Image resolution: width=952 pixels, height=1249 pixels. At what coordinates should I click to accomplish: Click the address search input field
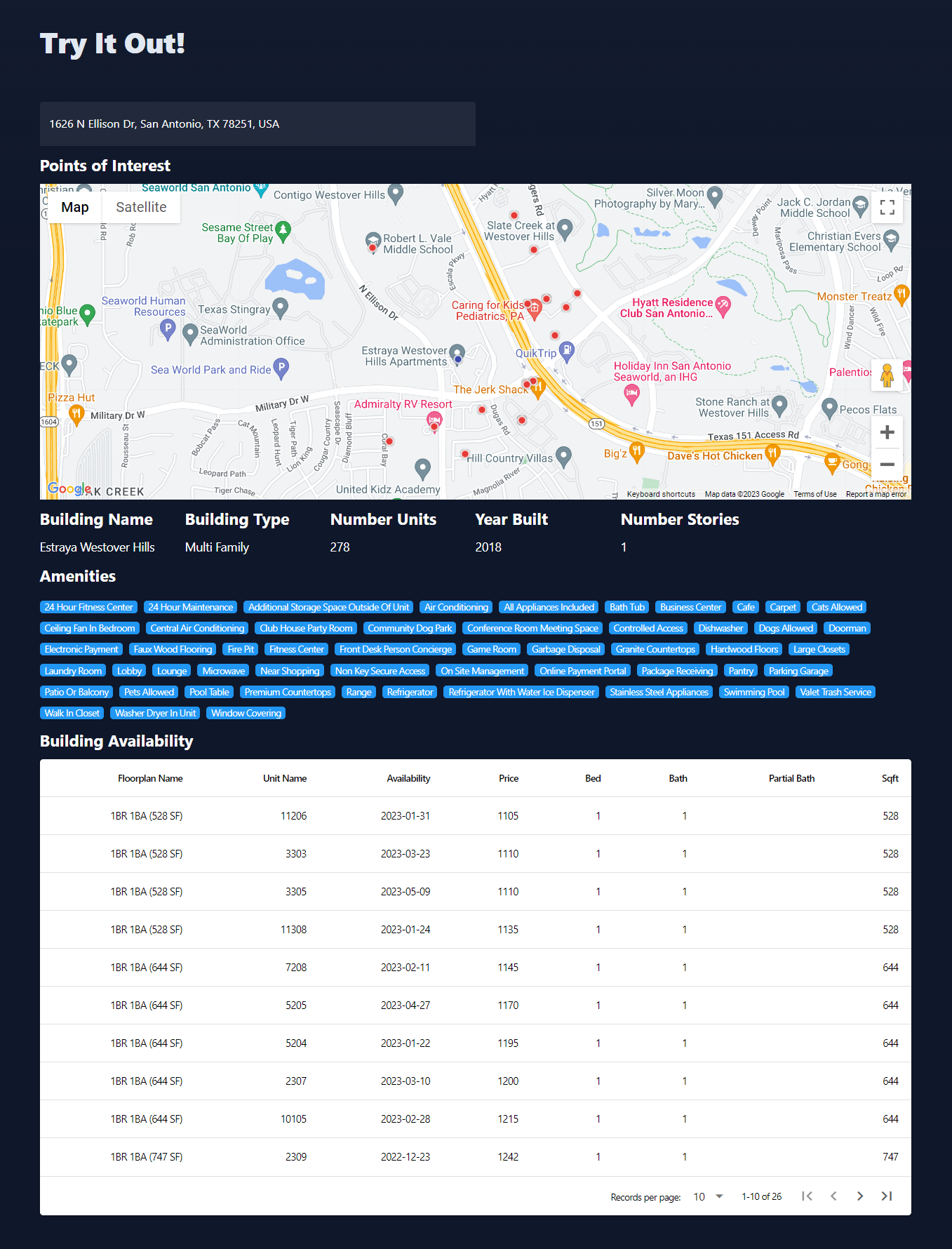pos(257,124)
